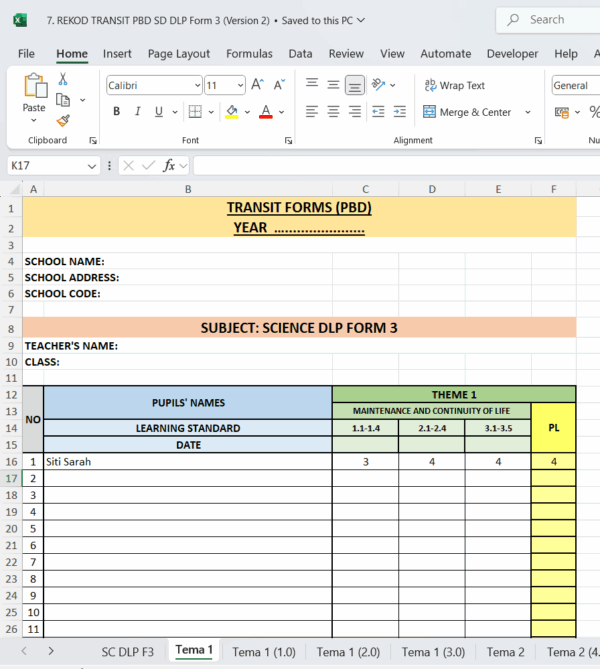
Task: Switch to the Tema 1 (2.0) sheet
Action: coord(348,652)
